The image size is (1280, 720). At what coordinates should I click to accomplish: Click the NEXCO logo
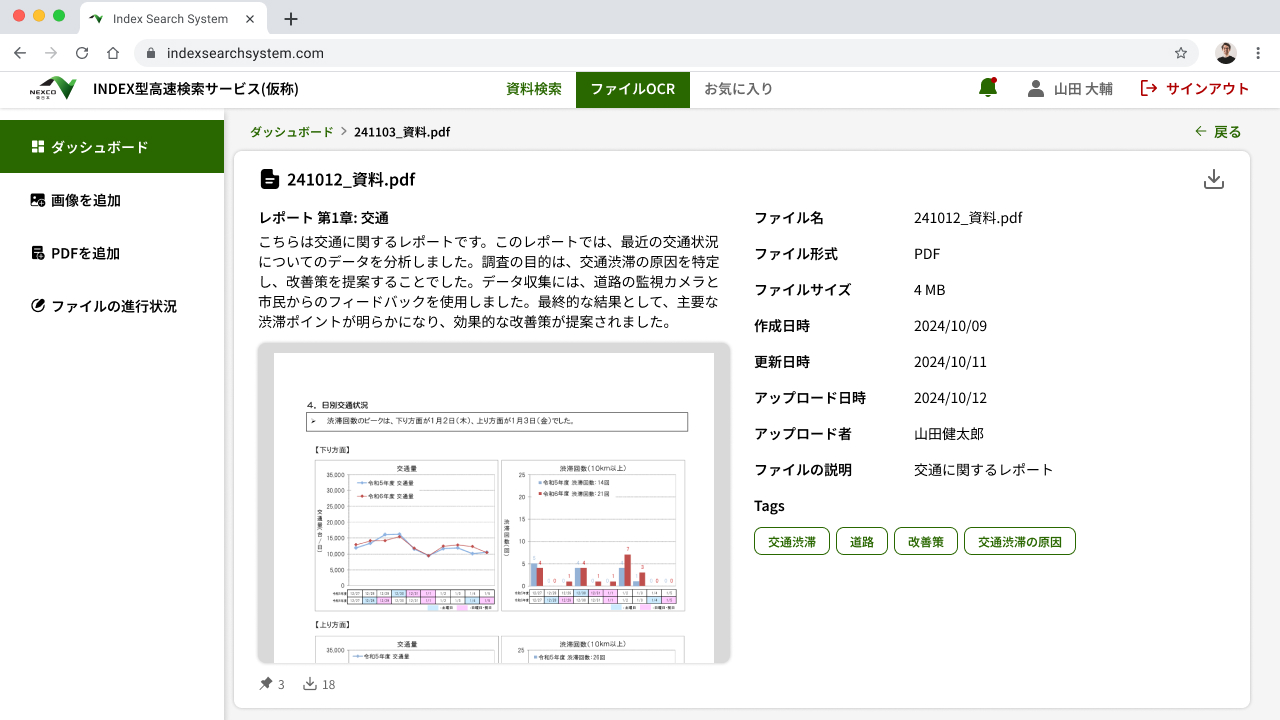point(53,89)
